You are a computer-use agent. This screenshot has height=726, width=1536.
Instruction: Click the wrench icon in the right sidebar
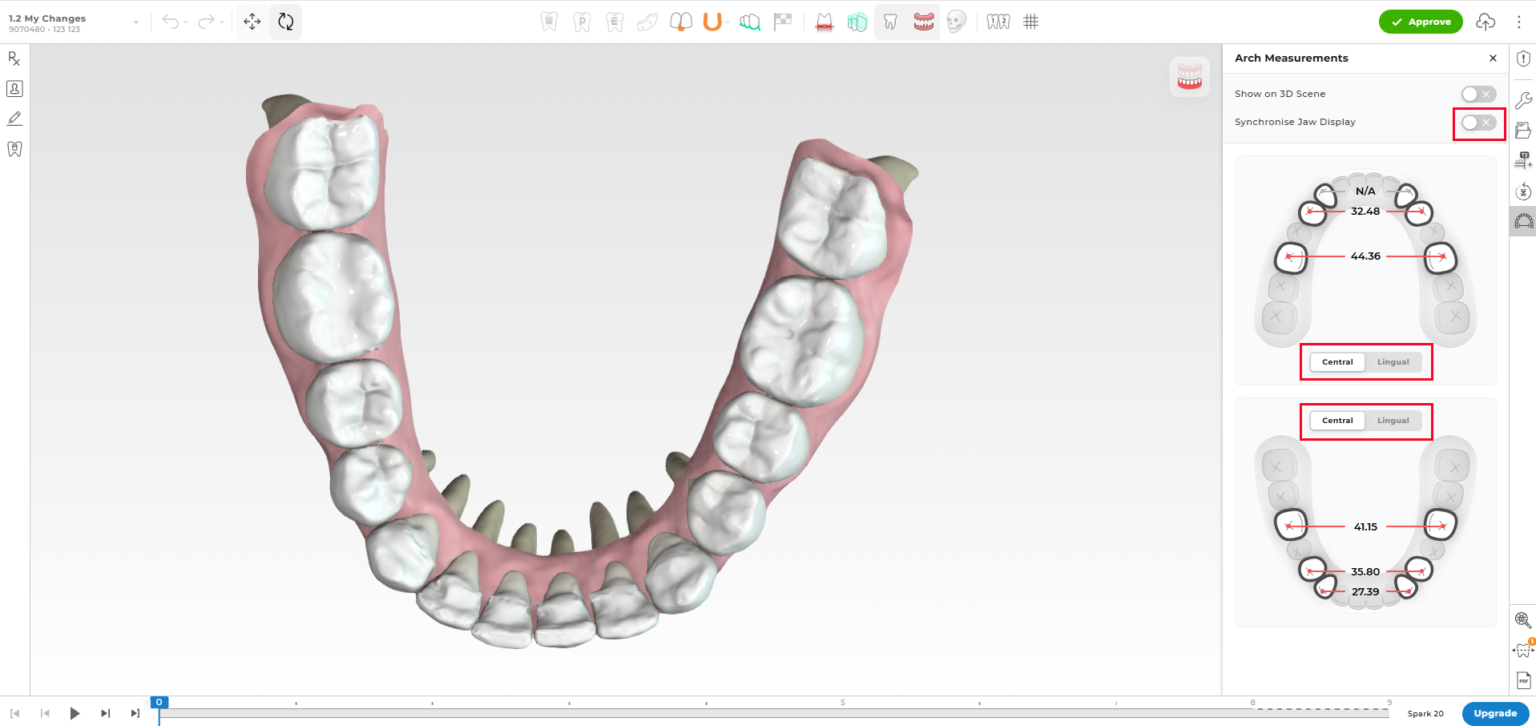pyautogui.click(x=1523, y=100)
